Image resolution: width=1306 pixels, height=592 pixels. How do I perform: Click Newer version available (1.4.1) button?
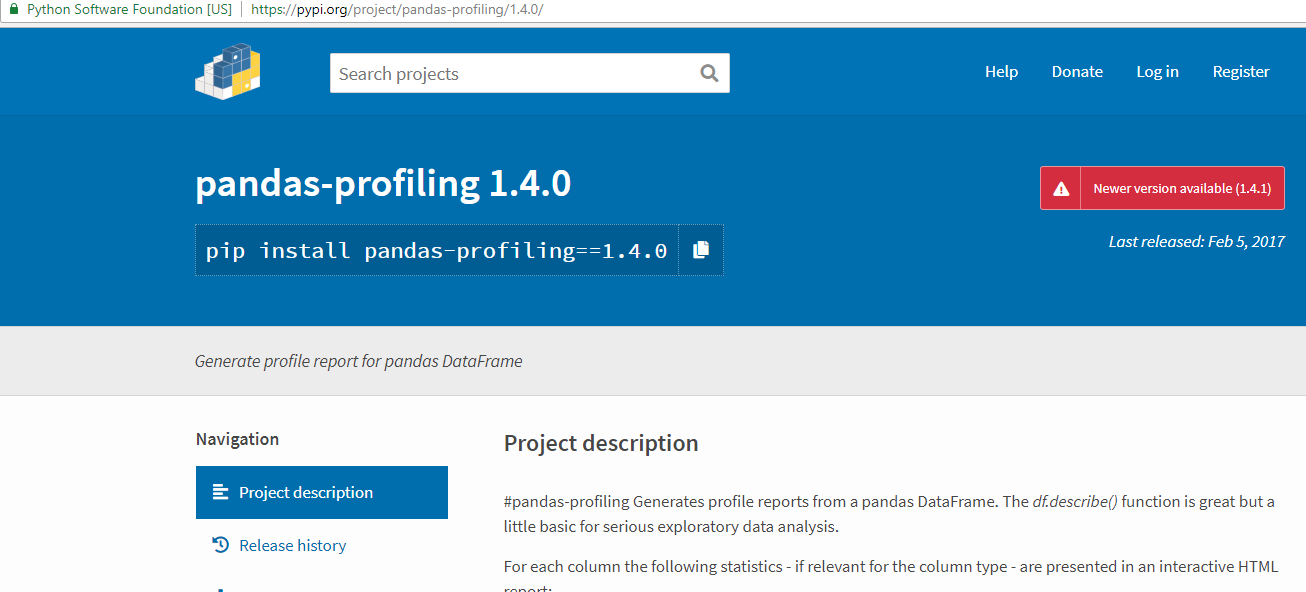(1162, 188)
